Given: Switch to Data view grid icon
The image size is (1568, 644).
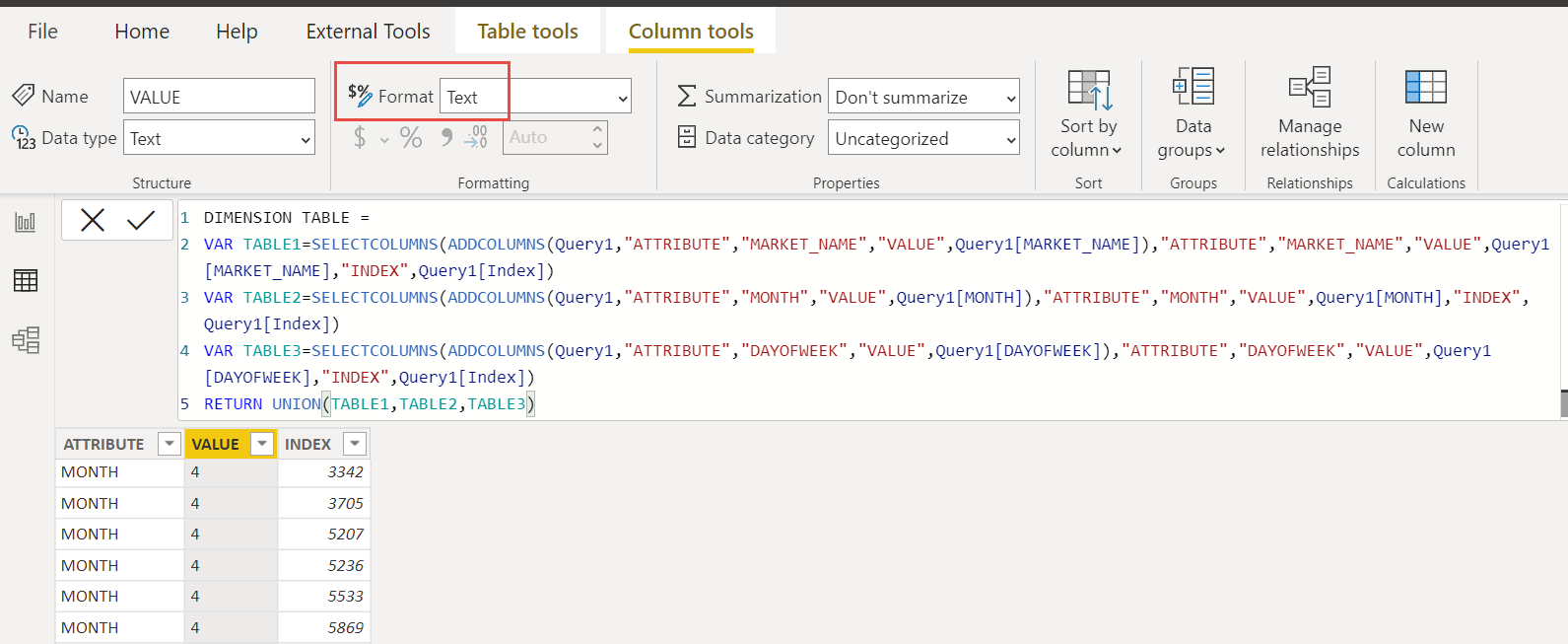Looking at the screenshot, I should 26,281.
